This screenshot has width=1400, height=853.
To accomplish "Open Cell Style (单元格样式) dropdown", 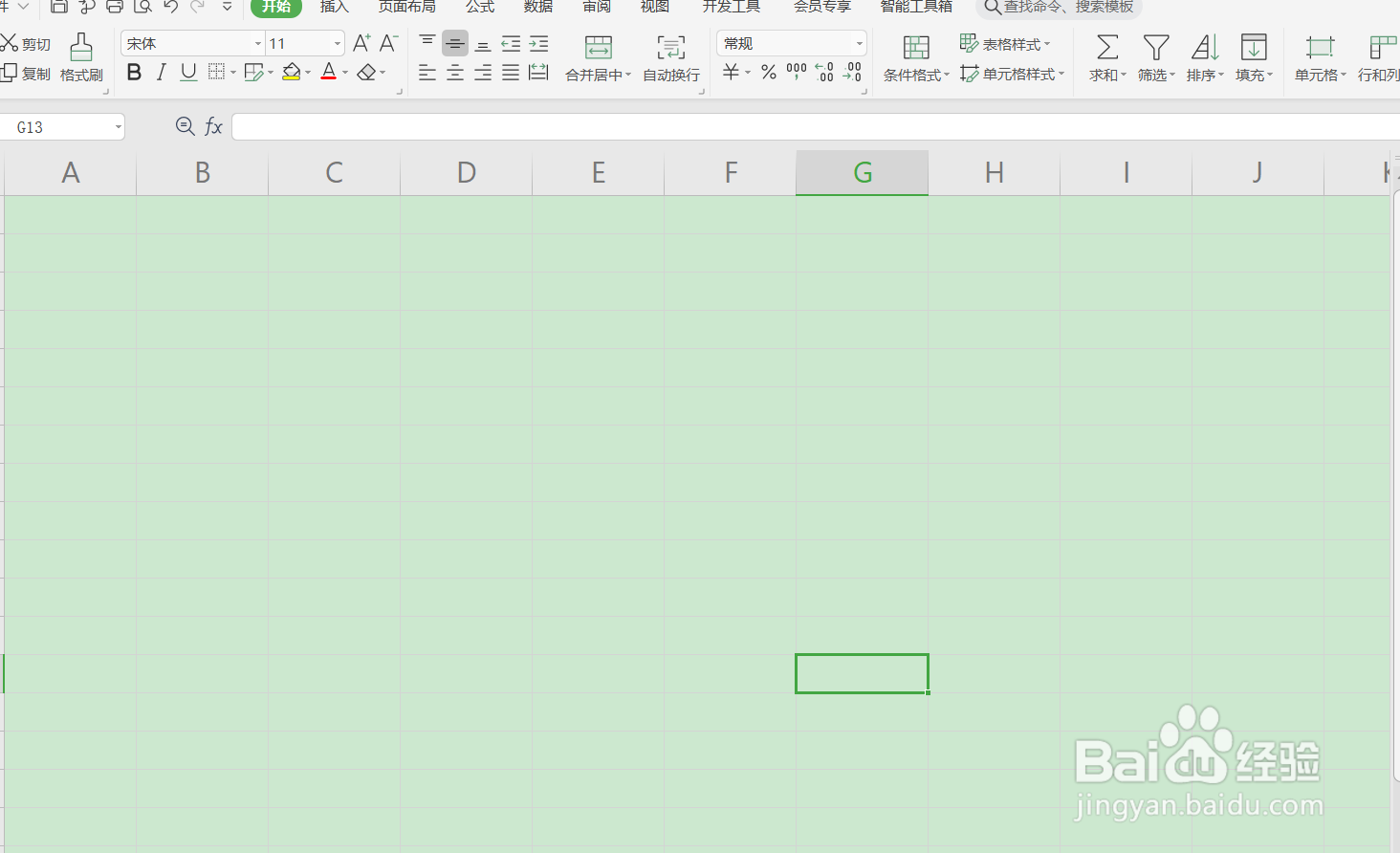I will pyautogui.click(x=1012, y=74).
